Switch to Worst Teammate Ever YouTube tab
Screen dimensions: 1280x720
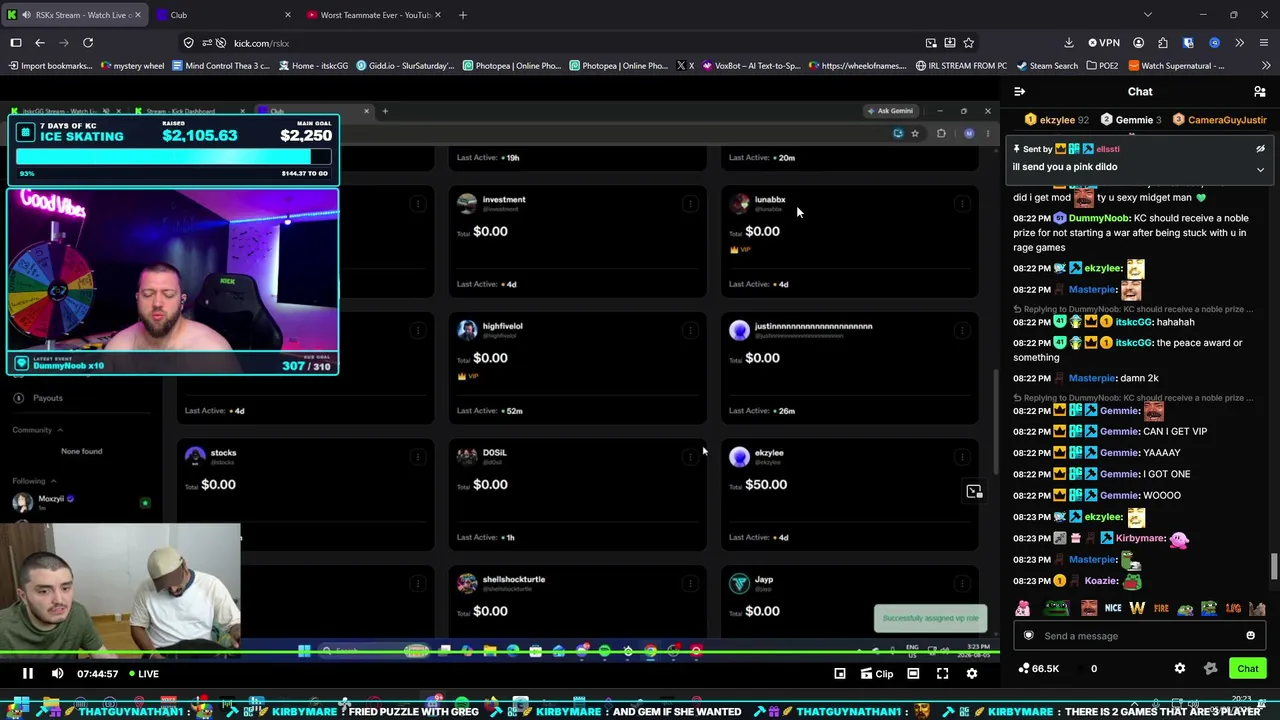(376, 15)
